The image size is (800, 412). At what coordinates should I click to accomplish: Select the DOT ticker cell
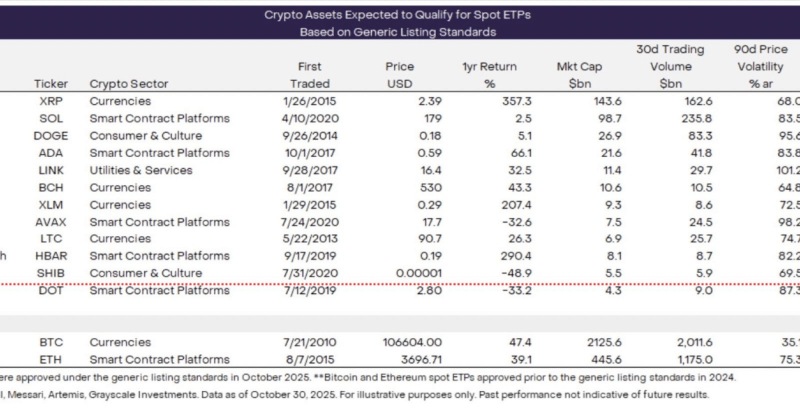click(51, 290)
